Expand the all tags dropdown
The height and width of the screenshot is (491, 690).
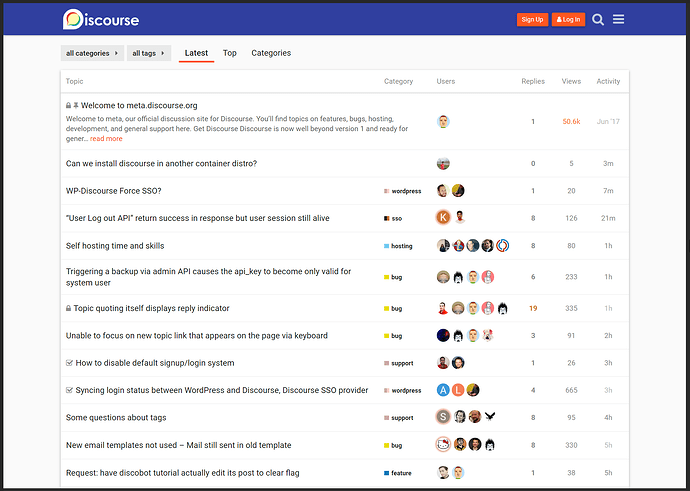click(149, 53)
